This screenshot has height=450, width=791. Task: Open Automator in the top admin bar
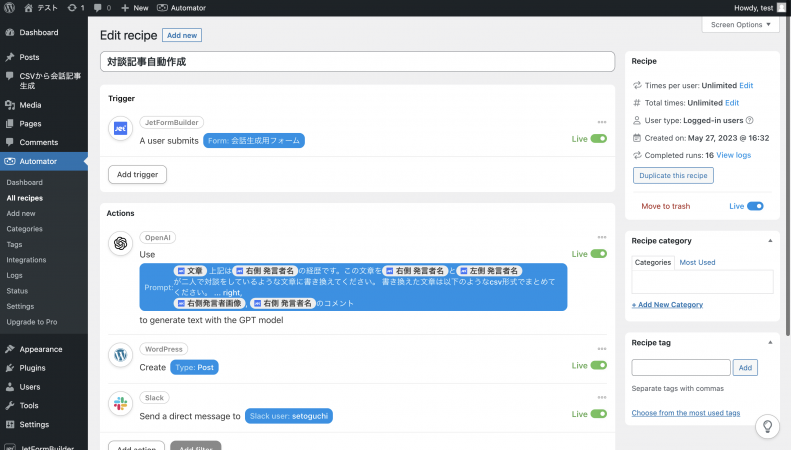(x=182, y=8)
